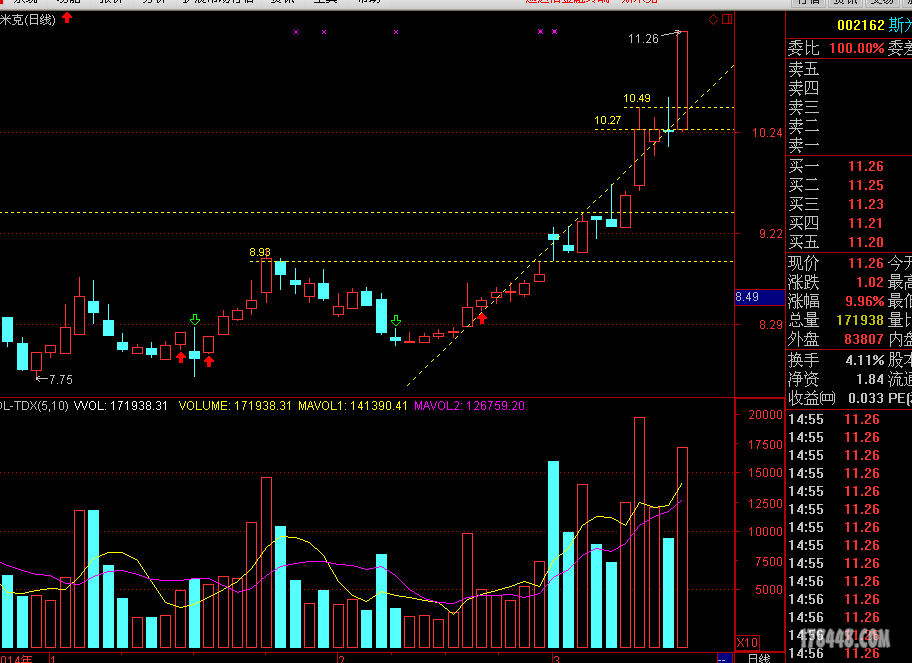Select the 卖五 ask row
The image size is (912, 663).
(849, 69)
